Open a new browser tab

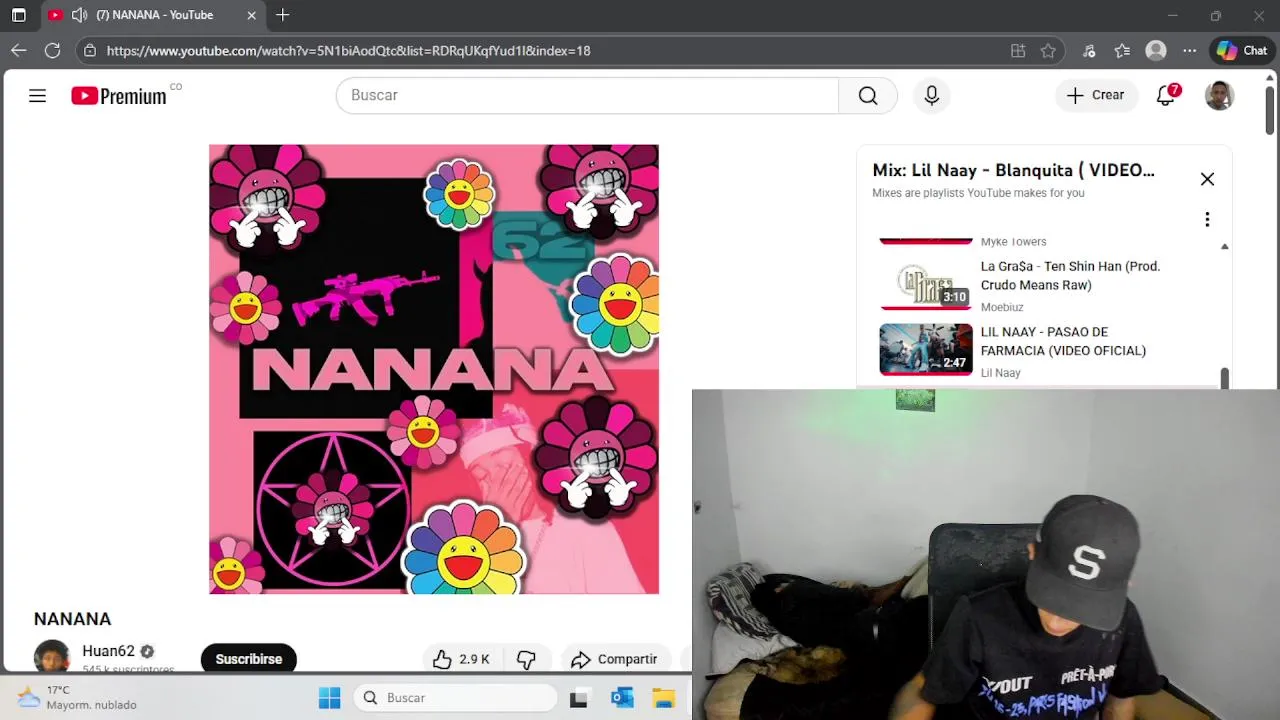pos(283,15)
